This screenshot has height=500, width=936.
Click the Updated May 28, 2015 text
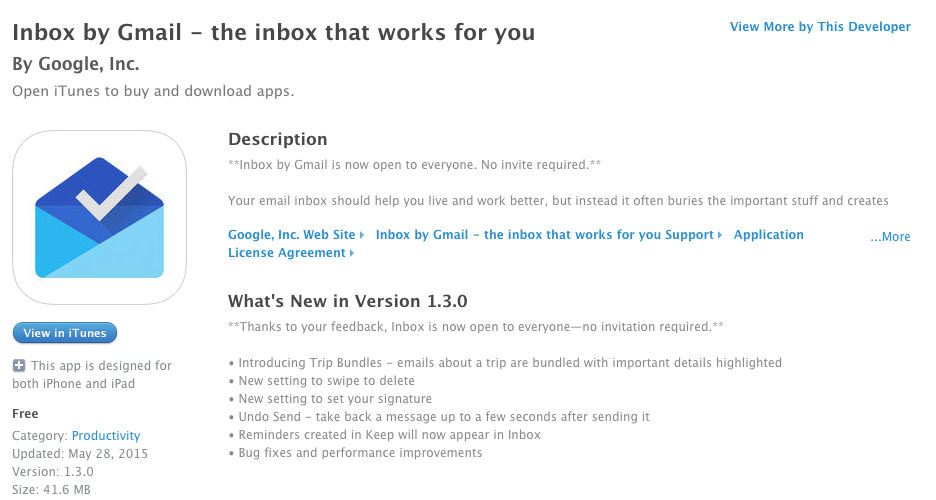(80, 453)
